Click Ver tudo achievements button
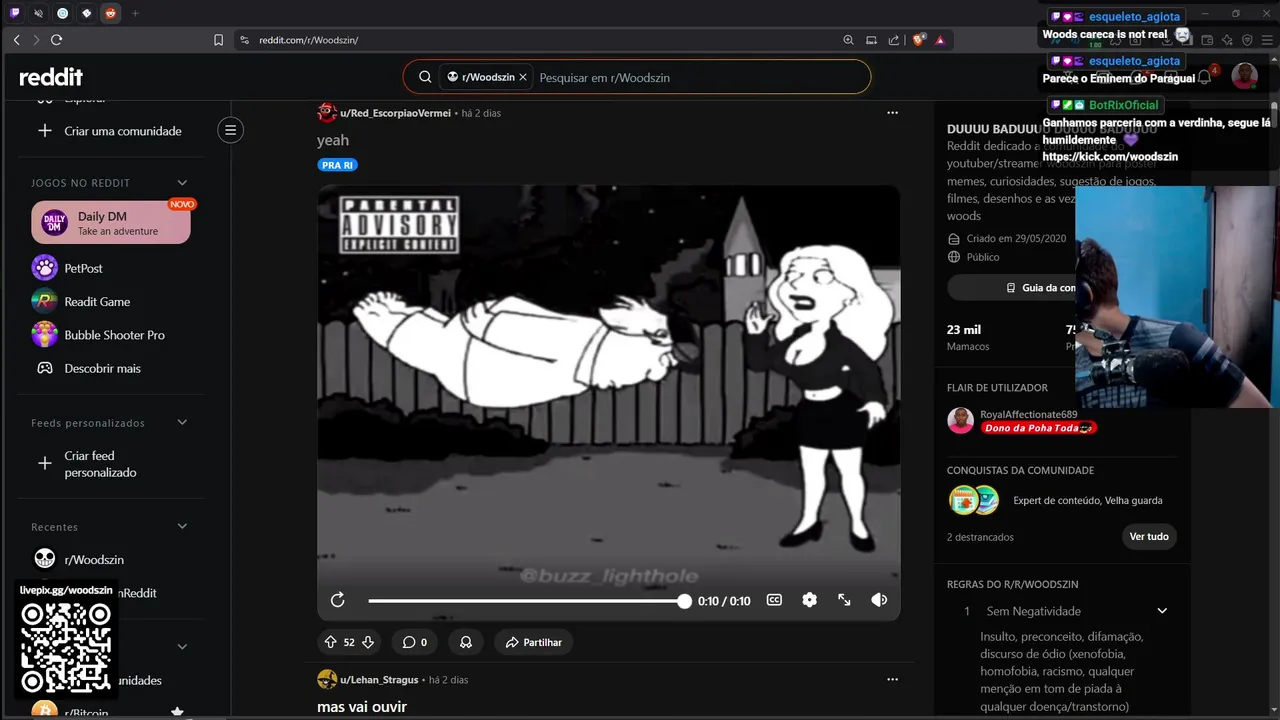 click(x=1149, y=536)
